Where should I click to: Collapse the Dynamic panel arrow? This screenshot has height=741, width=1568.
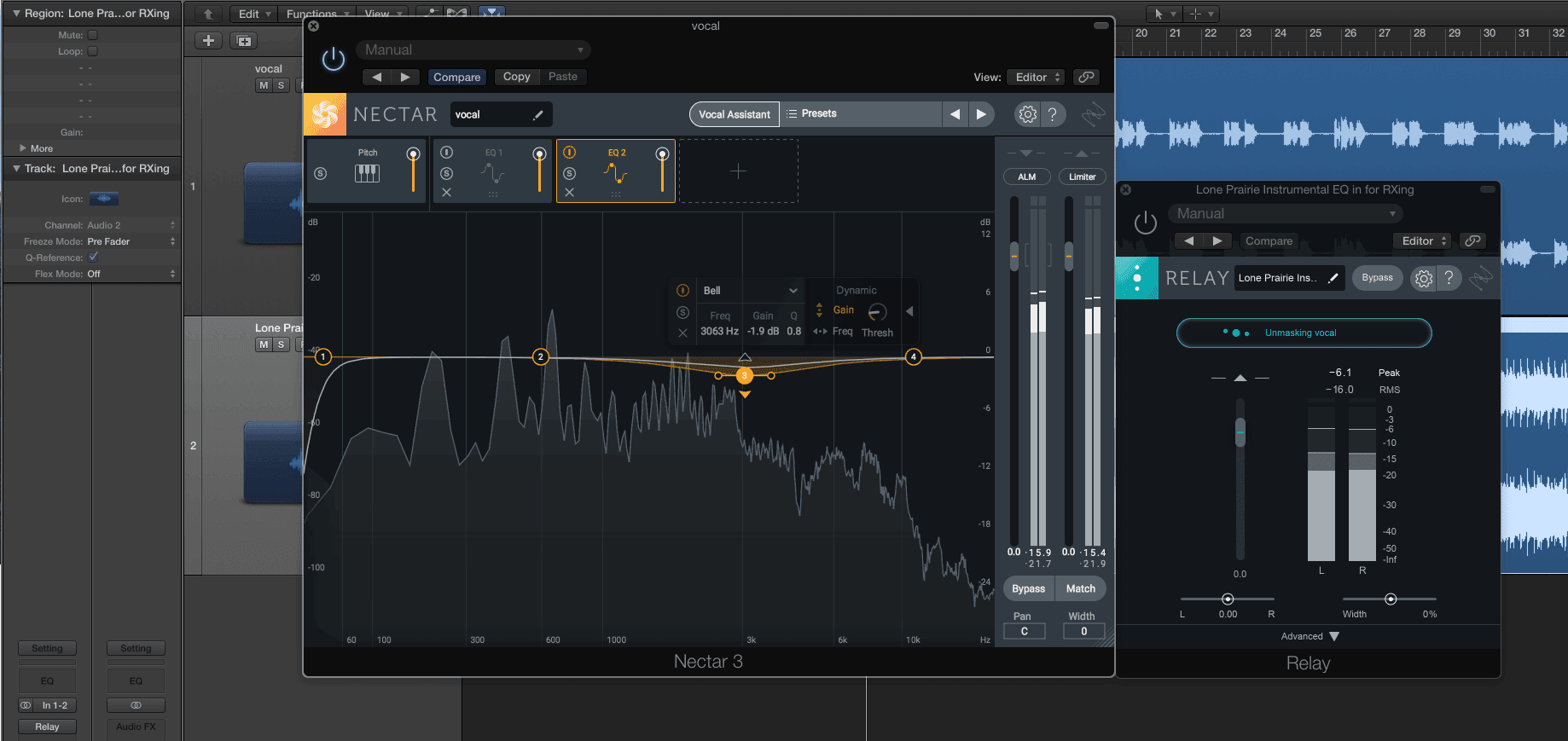click(909, 311)
